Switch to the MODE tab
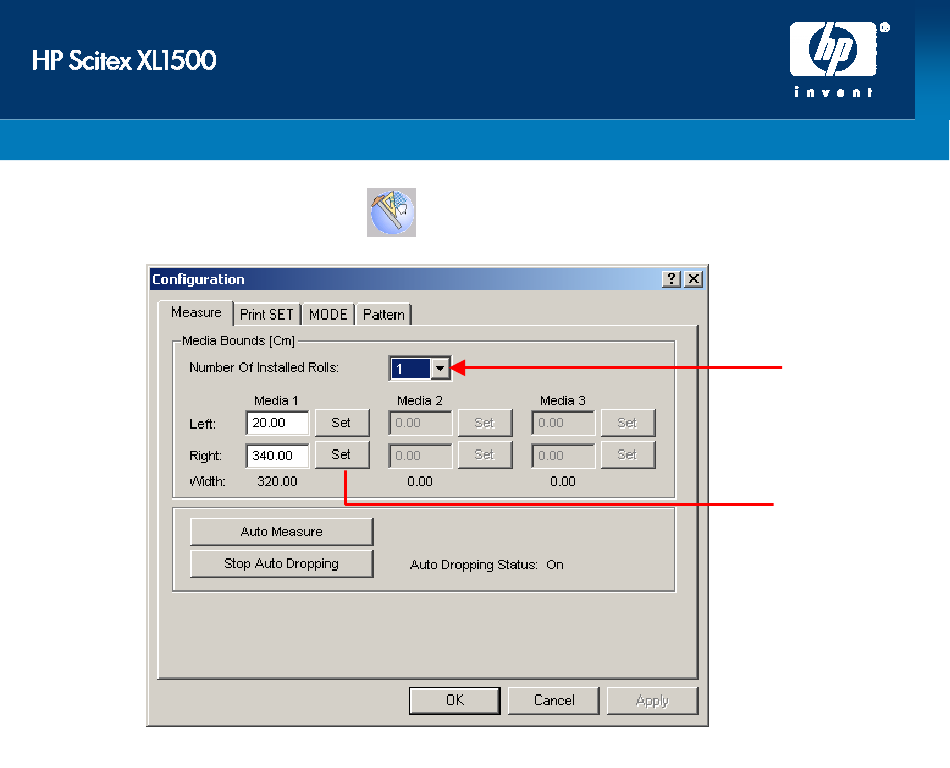The width and height of the screenshot is (950, 768). pyautogui.click(x=328, y=315)
